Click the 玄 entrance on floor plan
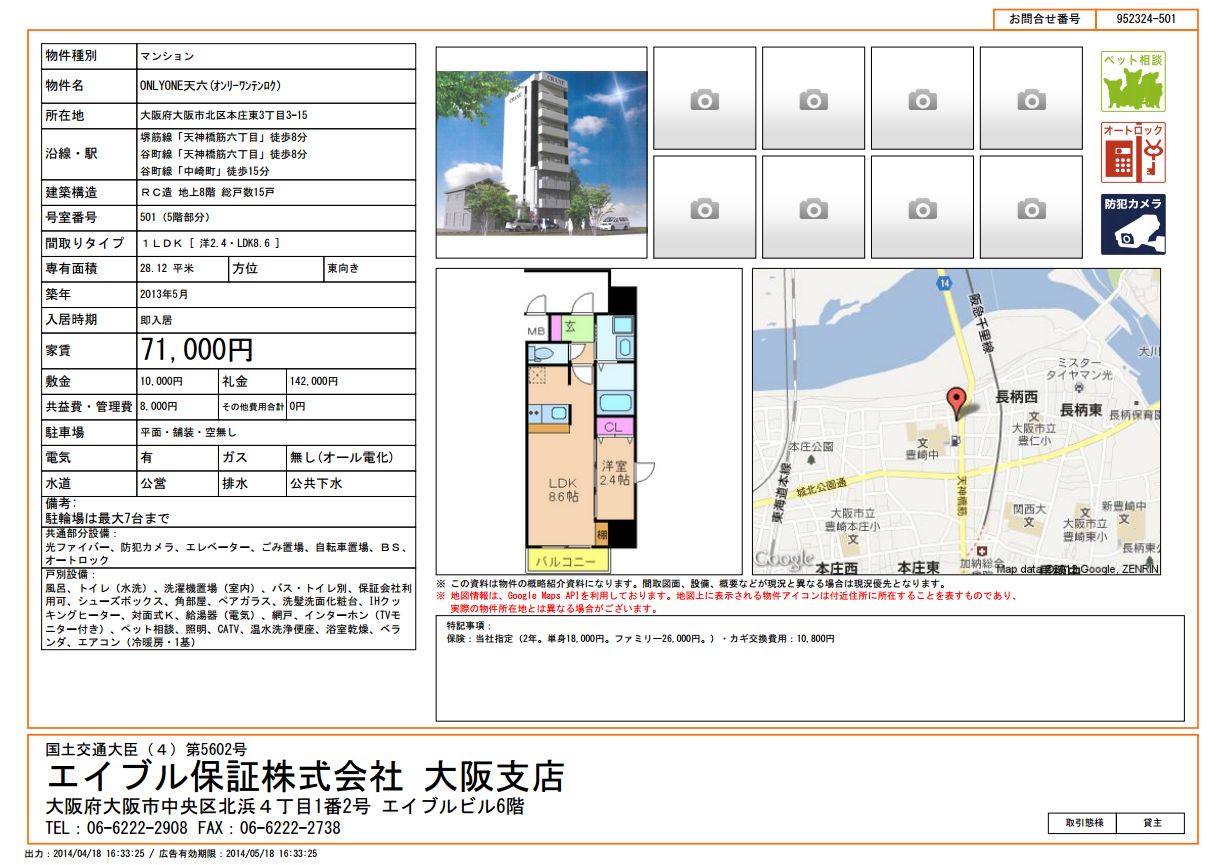This screenshot has height=865, width=1229. (569, 327)
